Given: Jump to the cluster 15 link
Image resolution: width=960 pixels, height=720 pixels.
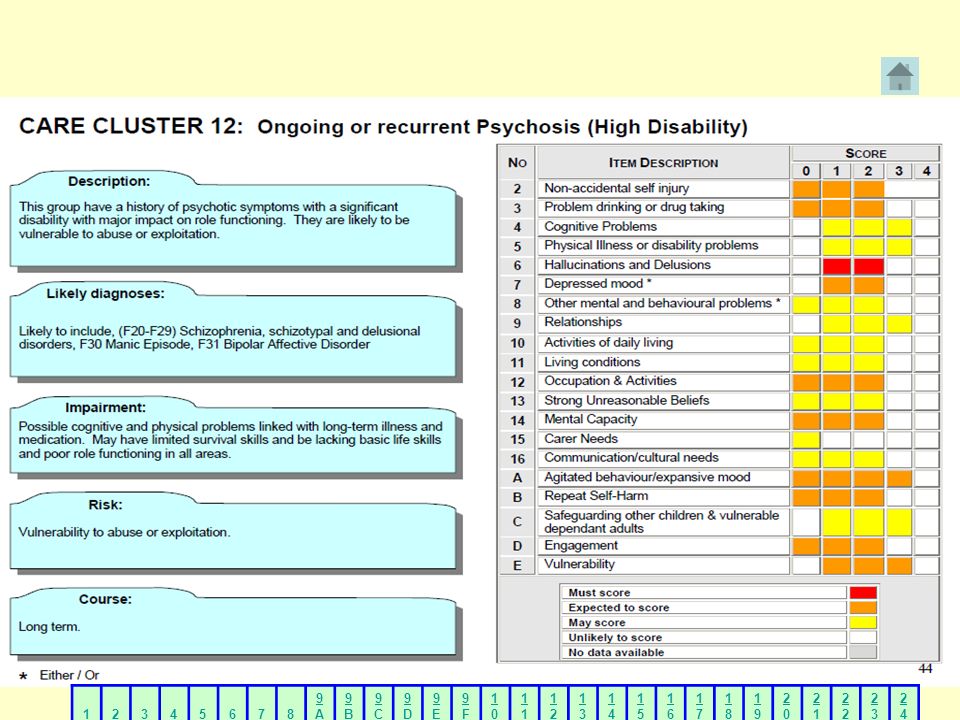Looking at the screenshot, I should point(640,705).
